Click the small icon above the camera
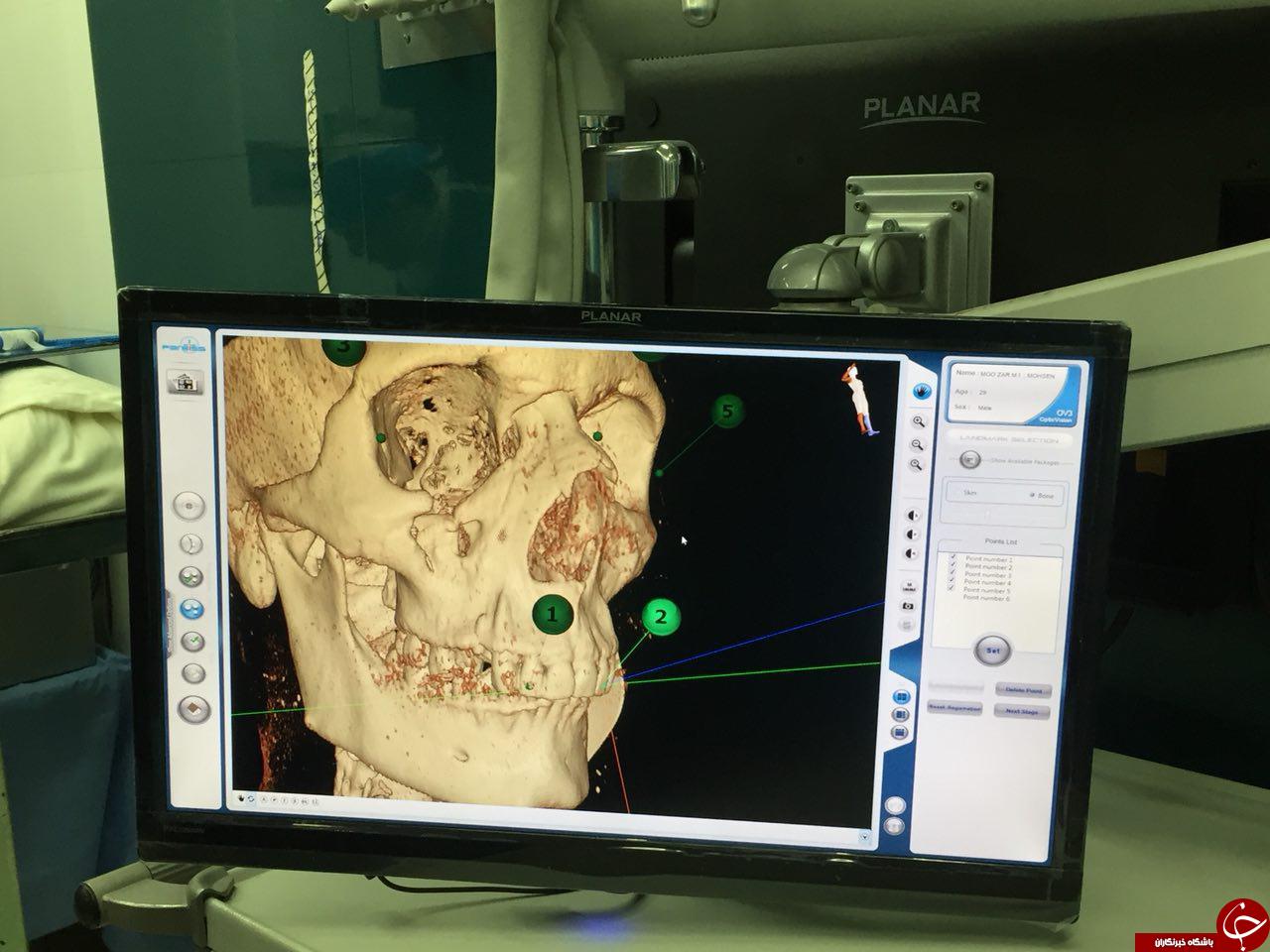 pos(907,587)
